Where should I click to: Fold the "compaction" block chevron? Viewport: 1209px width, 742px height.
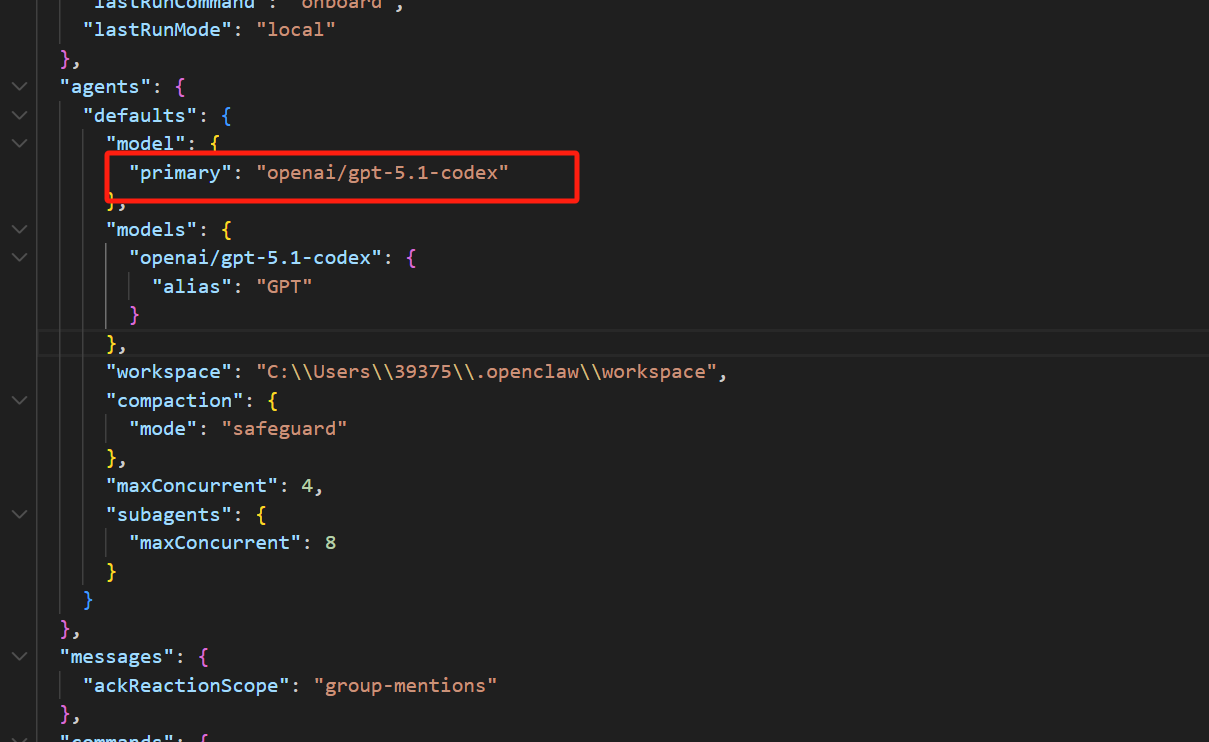pyautogui.click(x=20, y=400)
